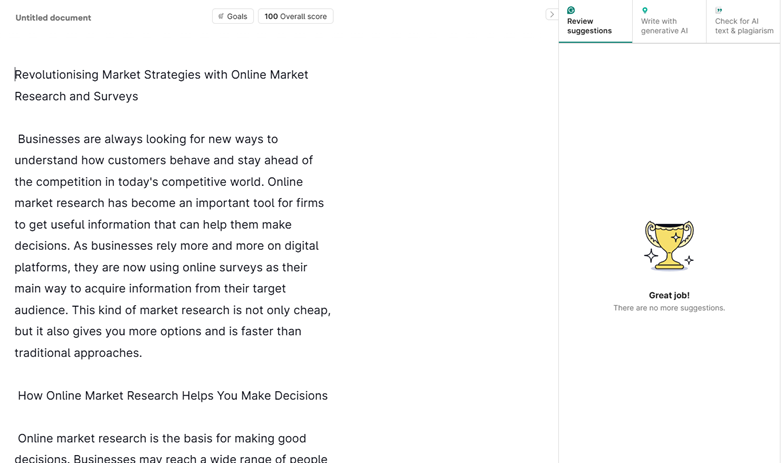
Task: Click 'There are no more suggestions' text
Action: tap(668, 308)
